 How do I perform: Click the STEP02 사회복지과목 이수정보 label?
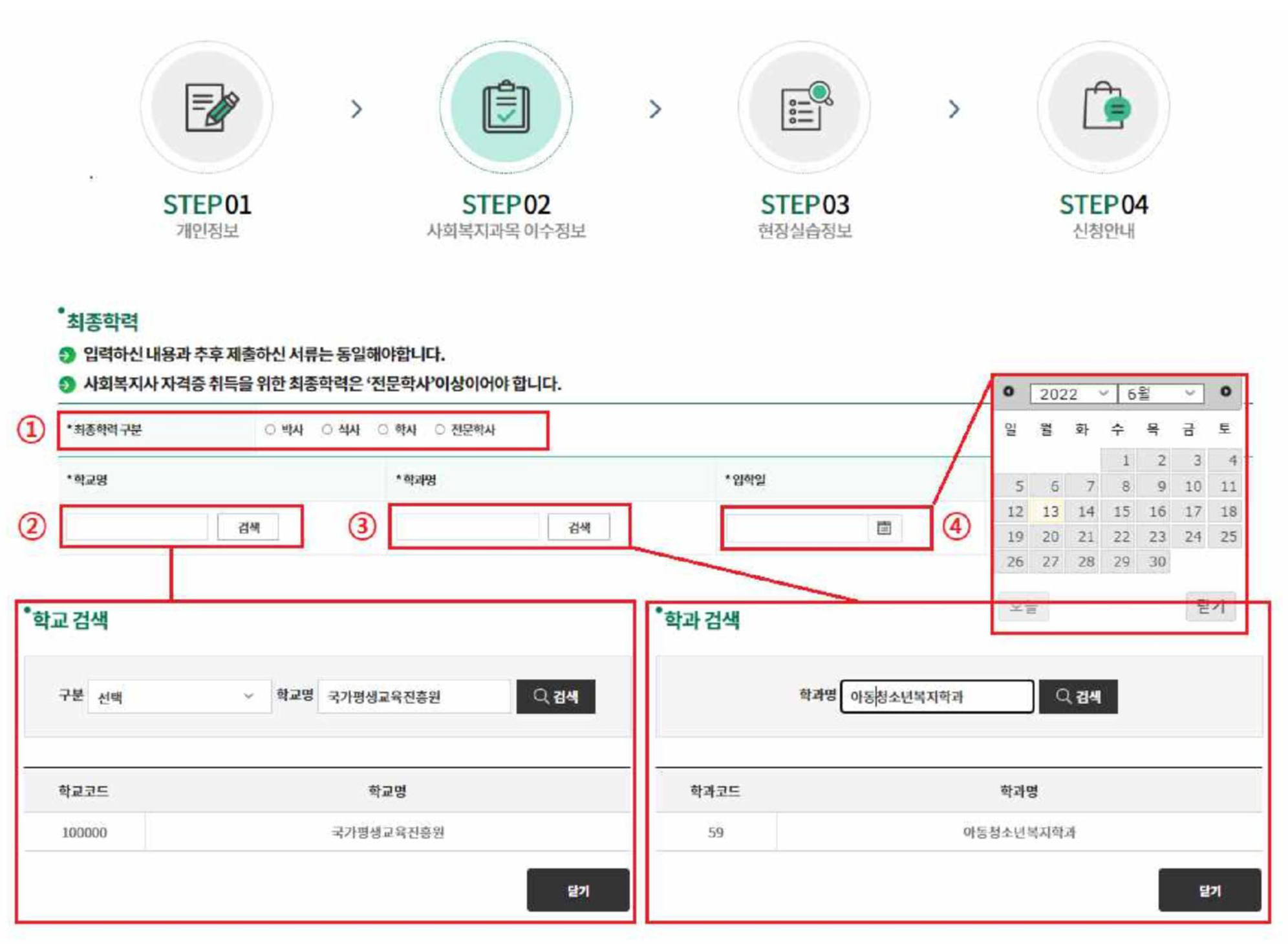pos(506,231)
